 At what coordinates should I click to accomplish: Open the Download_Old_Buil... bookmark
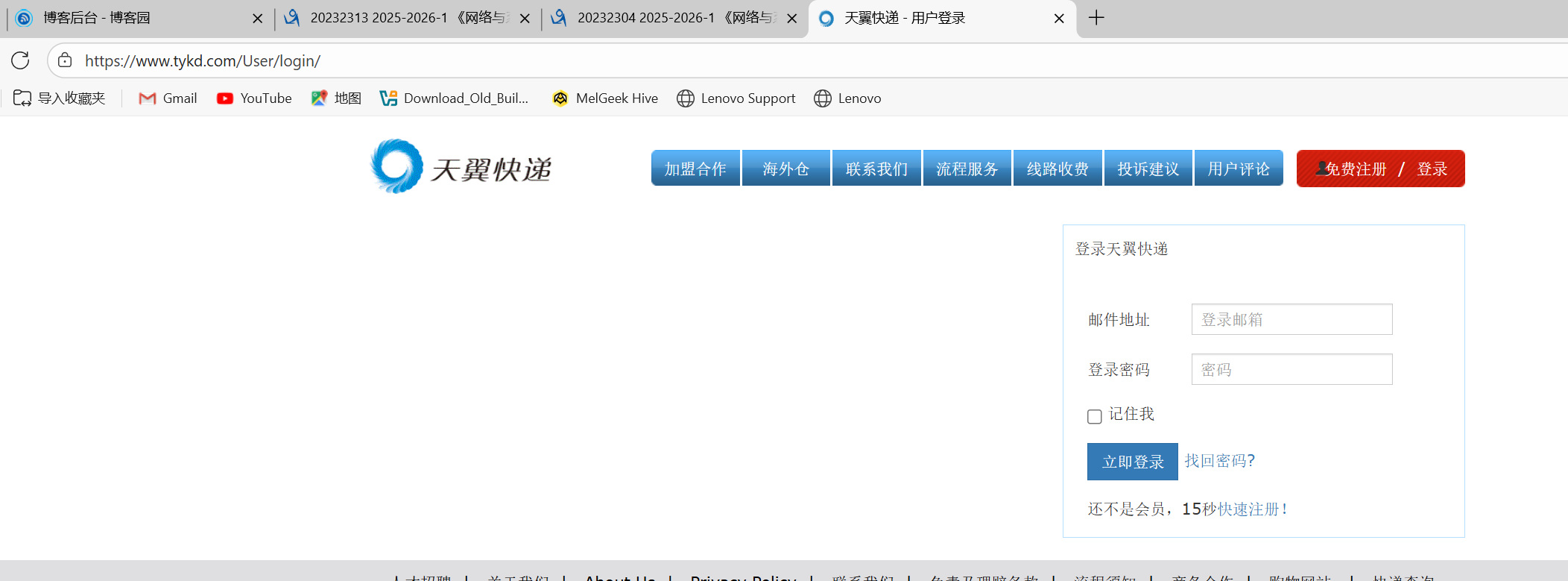(454, 98)
